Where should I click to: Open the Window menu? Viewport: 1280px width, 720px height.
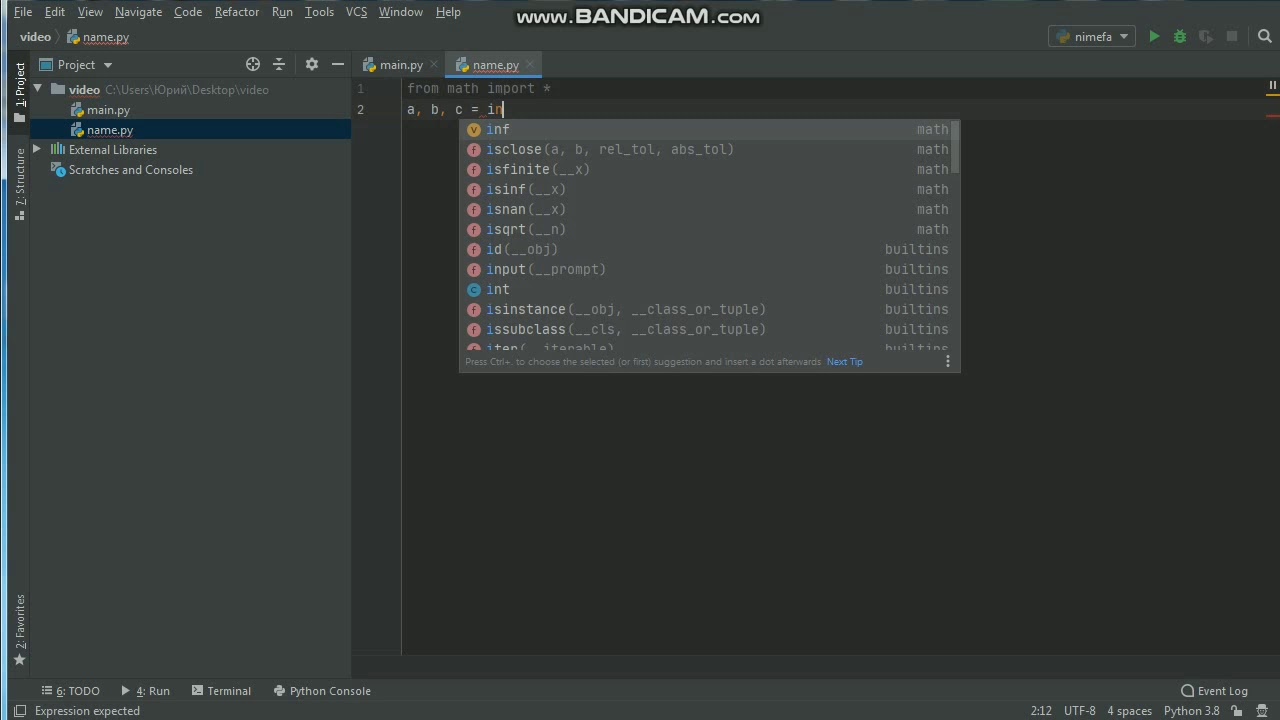(400, 12)
